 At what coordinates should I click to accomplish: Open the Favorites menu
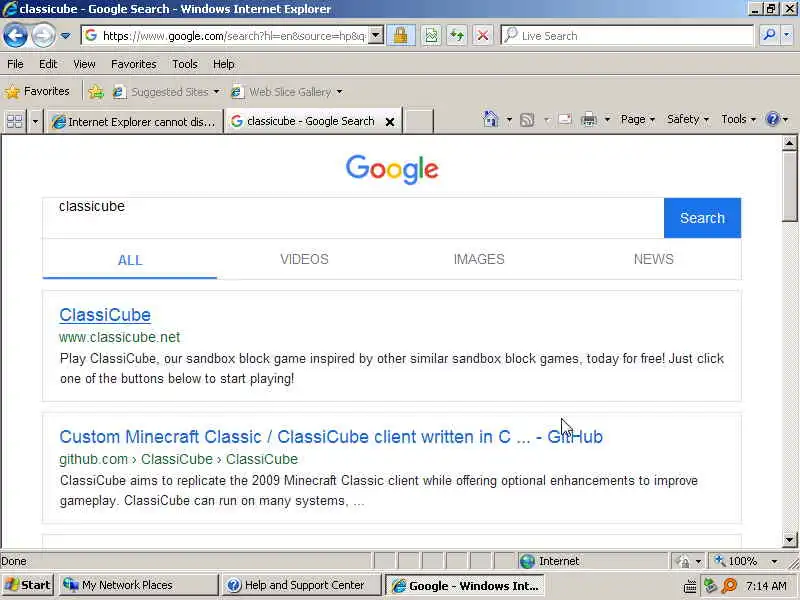134,64
